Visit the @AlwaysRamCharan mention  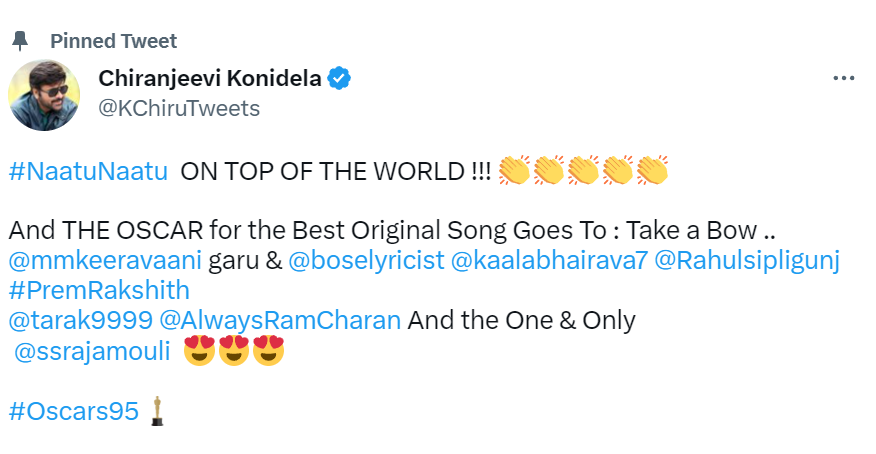[x=280, y=321]
